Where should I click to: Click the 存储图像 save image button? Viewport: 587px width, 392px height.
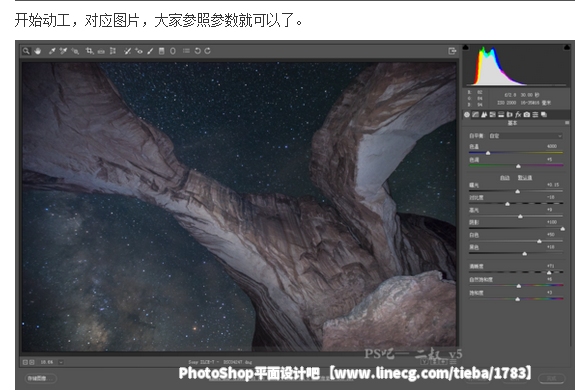coord(40,379)
